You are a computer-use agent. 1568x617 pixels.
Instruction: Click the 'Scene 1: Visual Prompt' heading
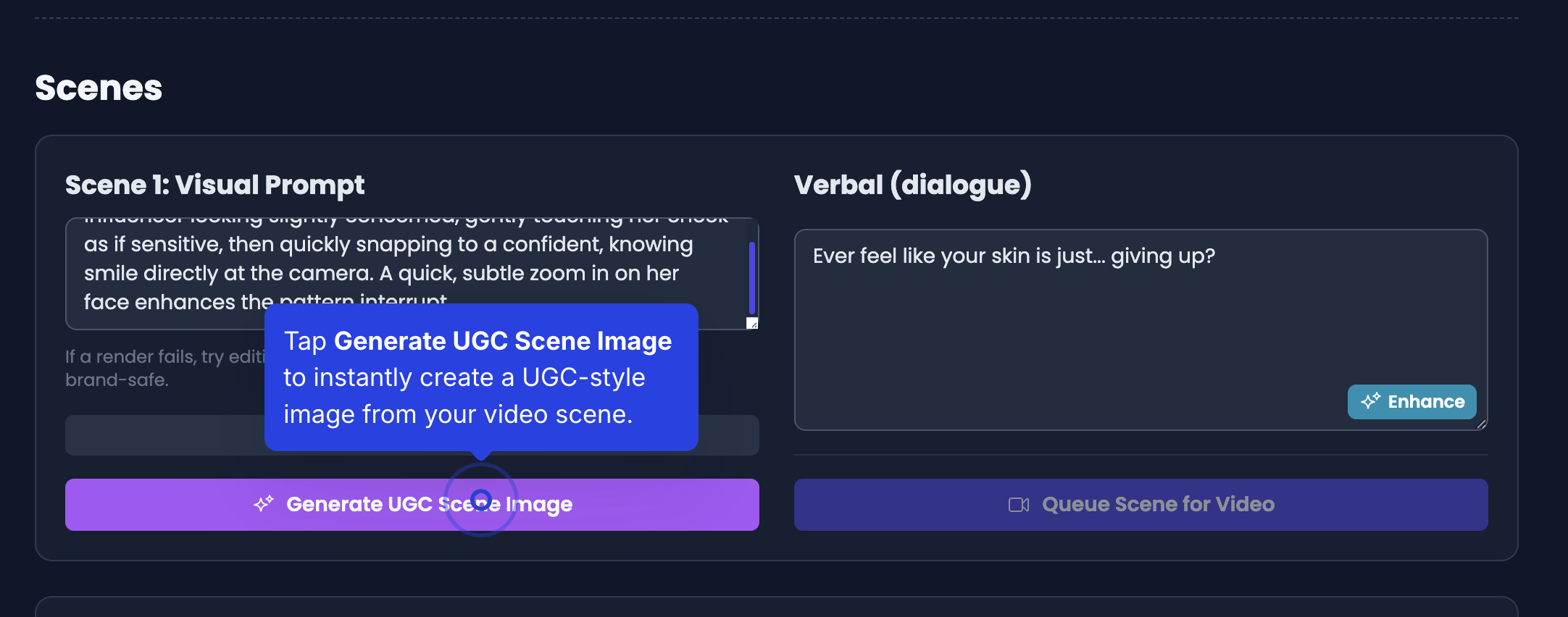pyautogui.click(x=214, y=185)
